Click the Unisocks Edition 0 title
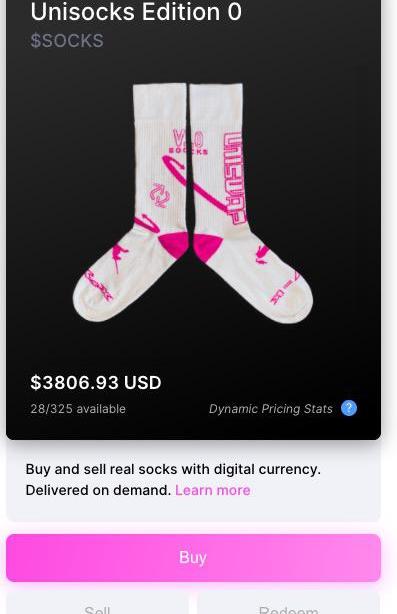 point(136,12)
